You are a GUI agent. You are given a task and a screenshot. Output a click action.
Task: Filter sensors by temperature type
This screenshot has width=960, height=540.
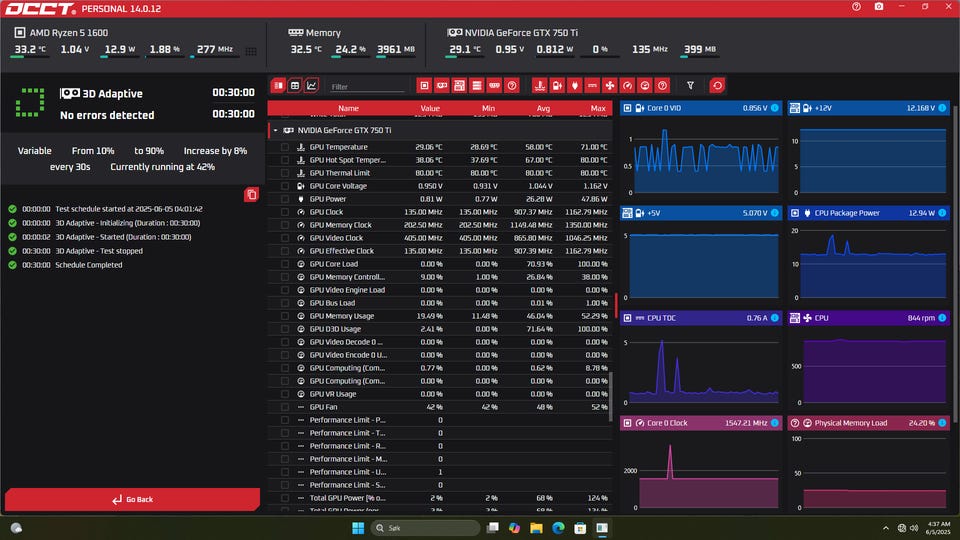tap(539, 86)
